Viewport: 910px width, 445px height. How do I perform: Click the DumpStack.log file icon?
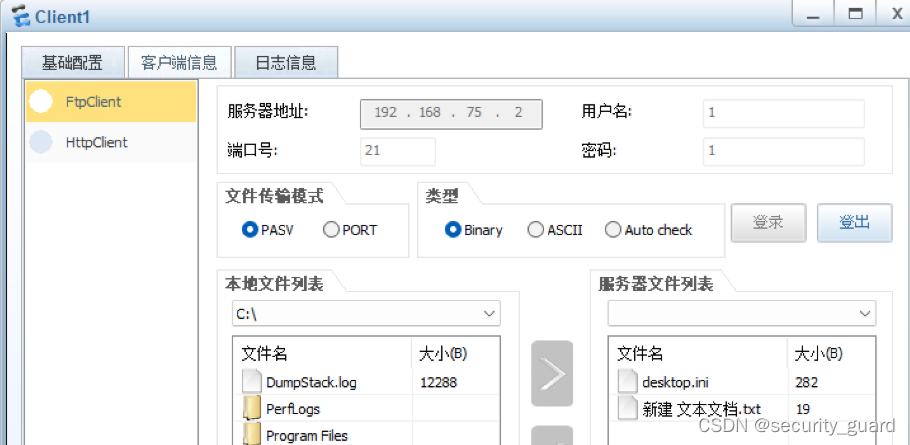[x=252, y=382]
